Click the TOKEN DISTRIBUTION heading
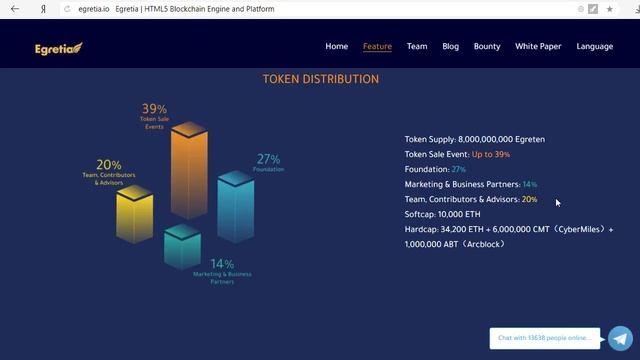 tap(320, 79)
